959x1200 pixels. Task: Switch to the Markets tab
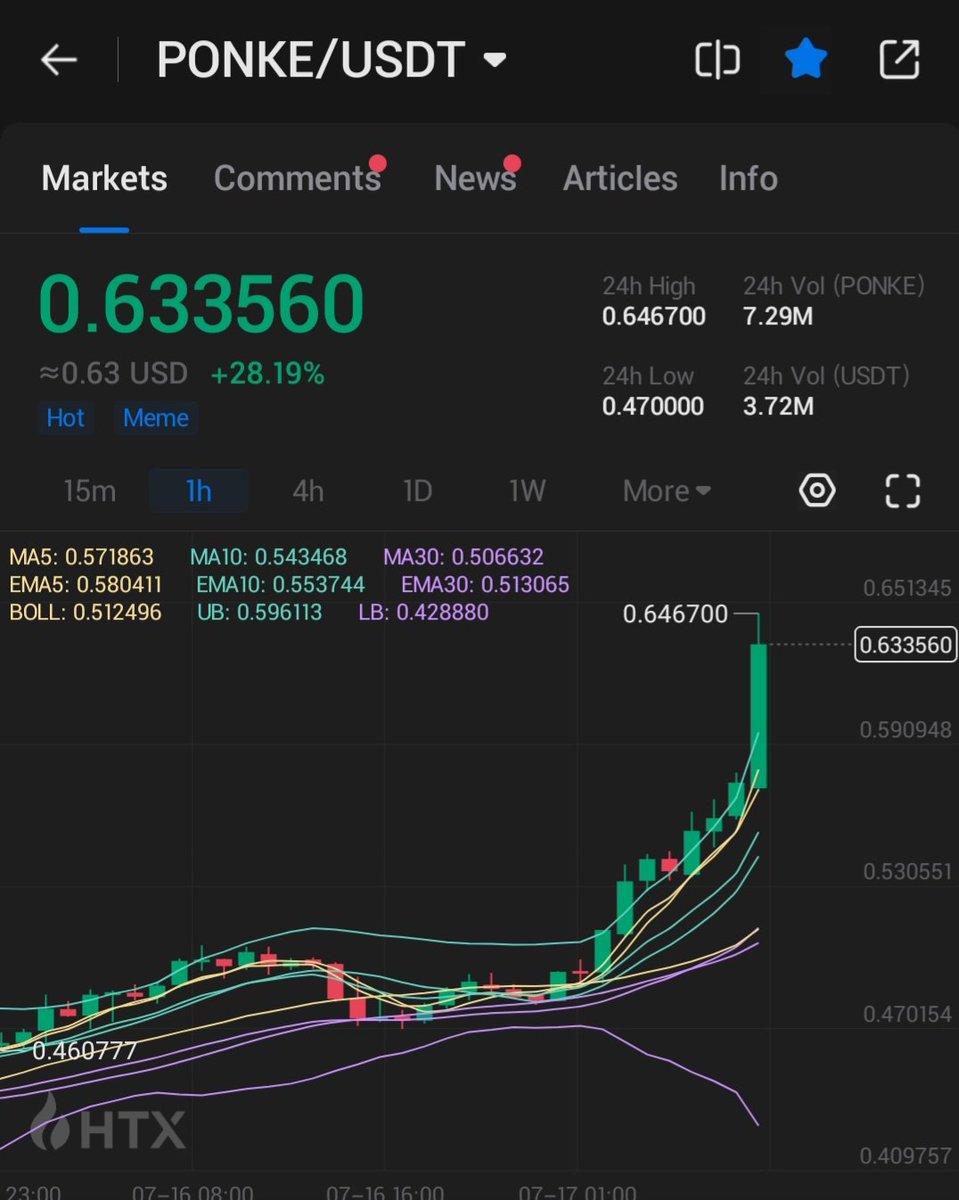(104, 179)
